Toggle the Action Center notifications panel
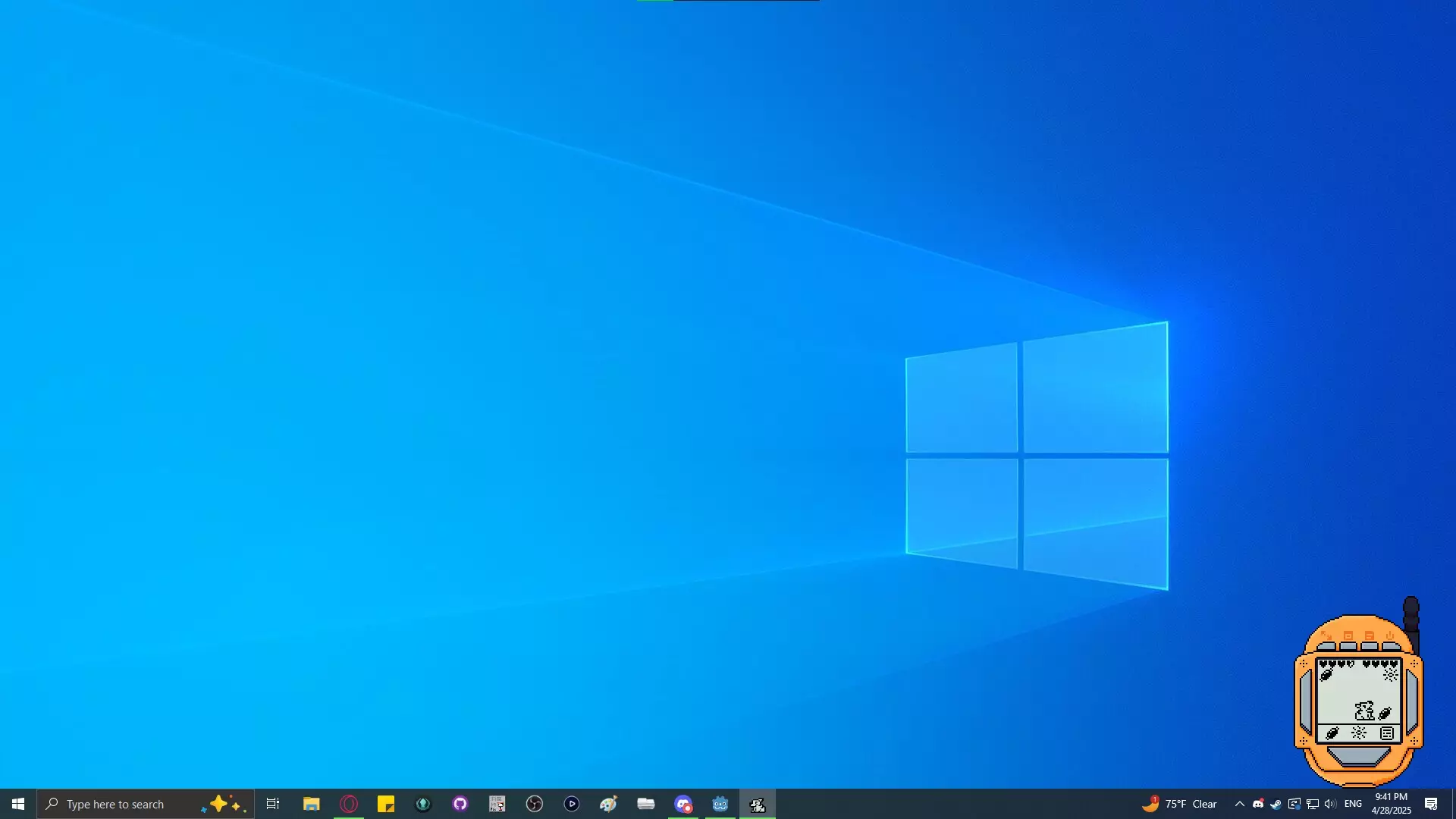The height and width of the screenshot is (819, 1456). tap(1431, 804)
